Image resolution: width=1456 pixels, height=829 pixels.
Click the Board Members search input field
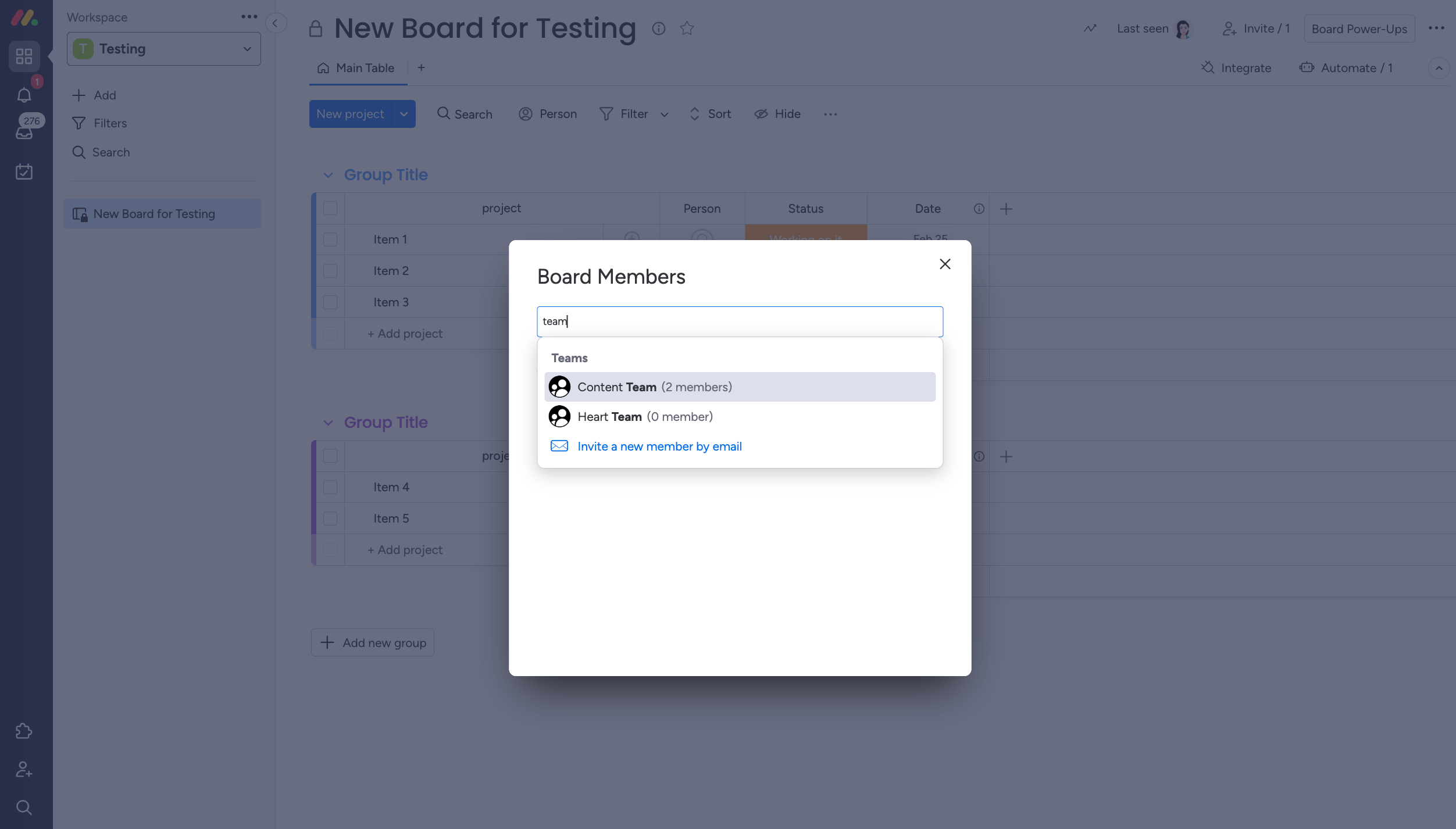(739, 321)
